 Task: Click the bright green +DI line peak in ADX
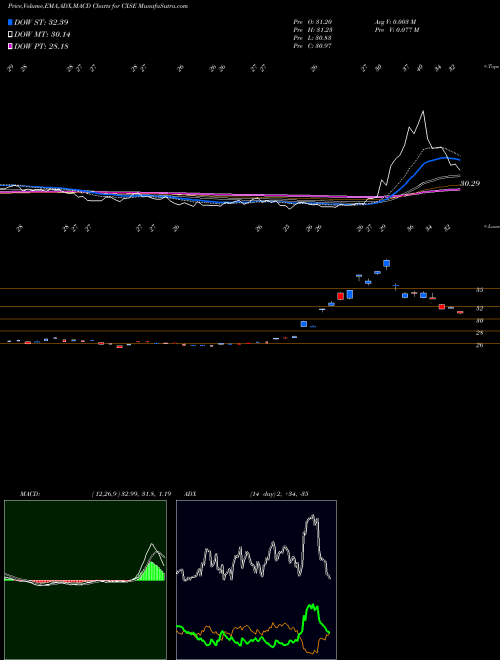tap(312, 606)
